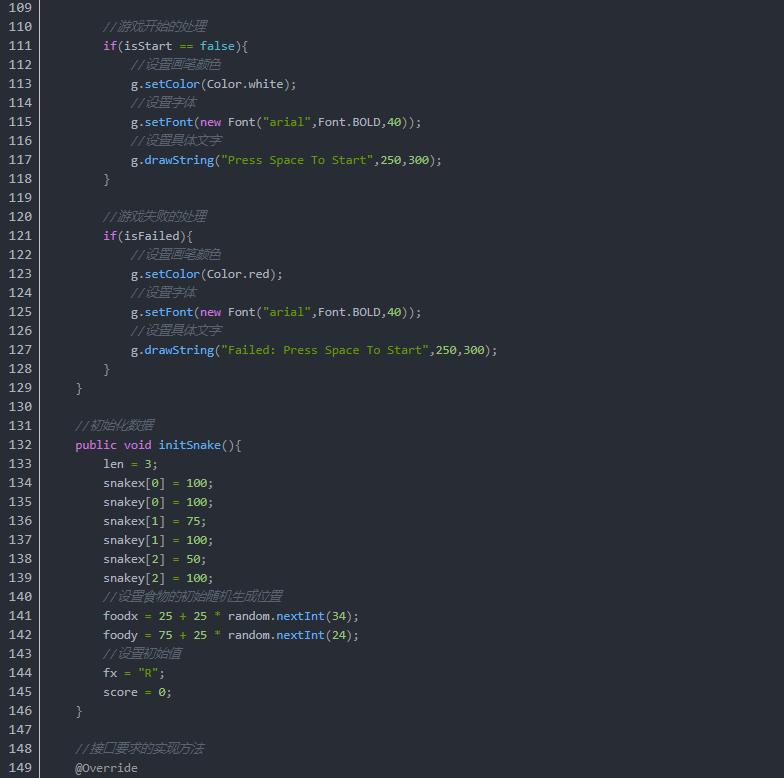Click line number 147 in the gutter
The height and width of the screenshot is (778, 784).
tap(20, 730)
